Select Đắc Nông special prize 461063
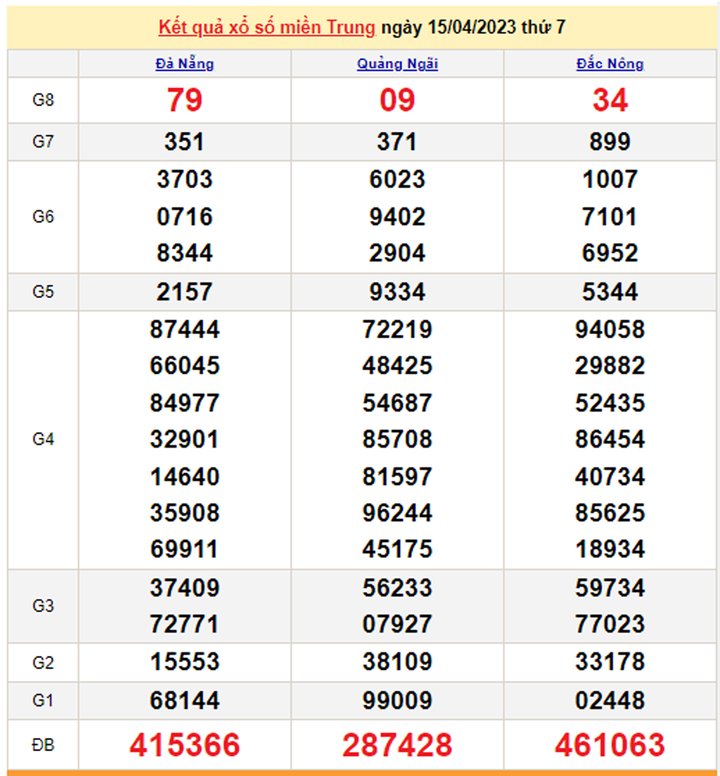 click(x=610, y=744)
